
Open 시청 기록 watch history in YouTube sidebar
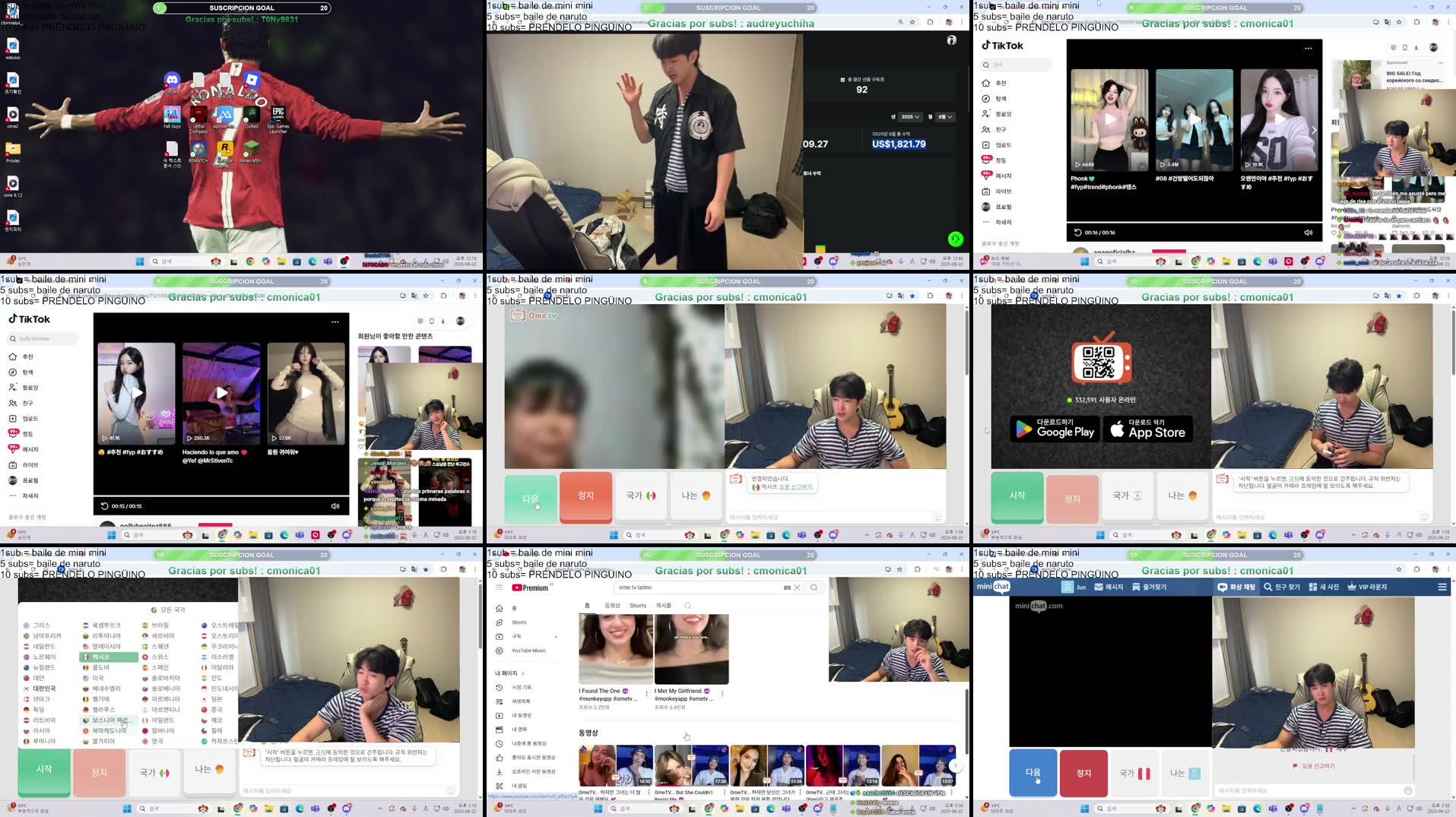pyautogui.click(x=514, y=687)
